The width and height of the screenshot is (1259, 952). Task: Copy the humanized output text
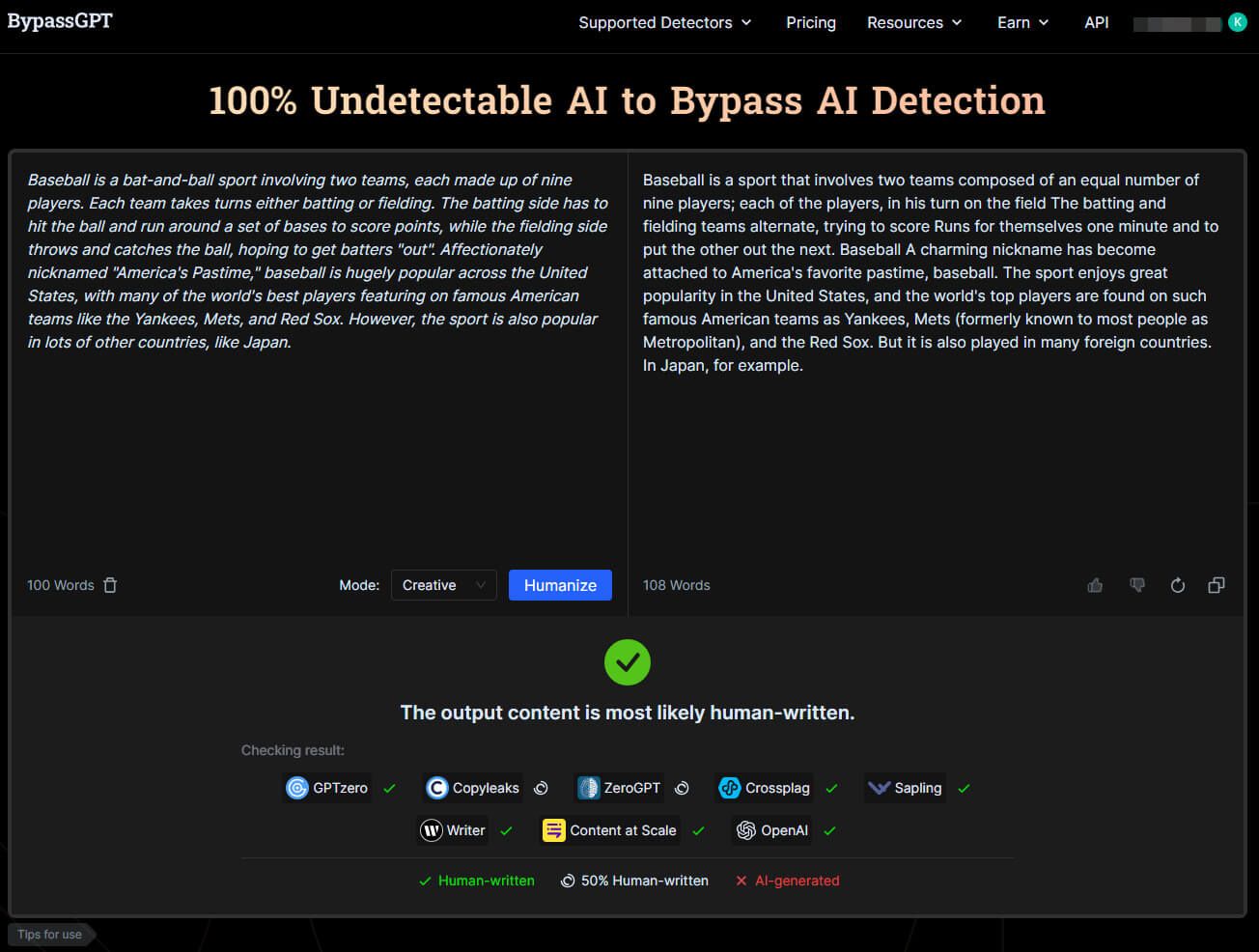tap(1217, 585)
